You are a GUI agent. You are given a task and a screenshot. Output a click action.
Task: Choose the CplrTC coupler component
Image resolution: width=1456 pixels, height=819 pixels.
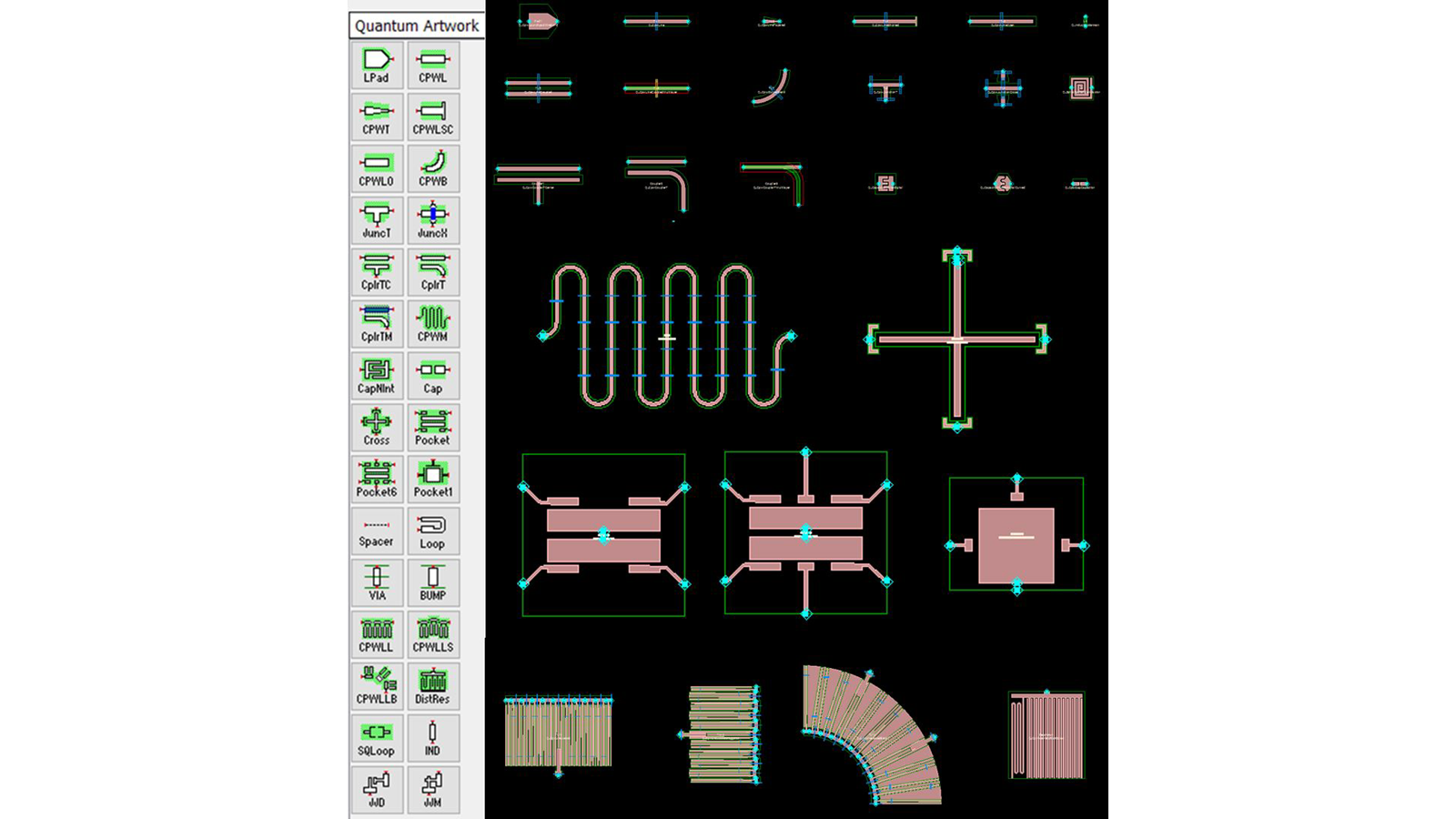point(377,270)
